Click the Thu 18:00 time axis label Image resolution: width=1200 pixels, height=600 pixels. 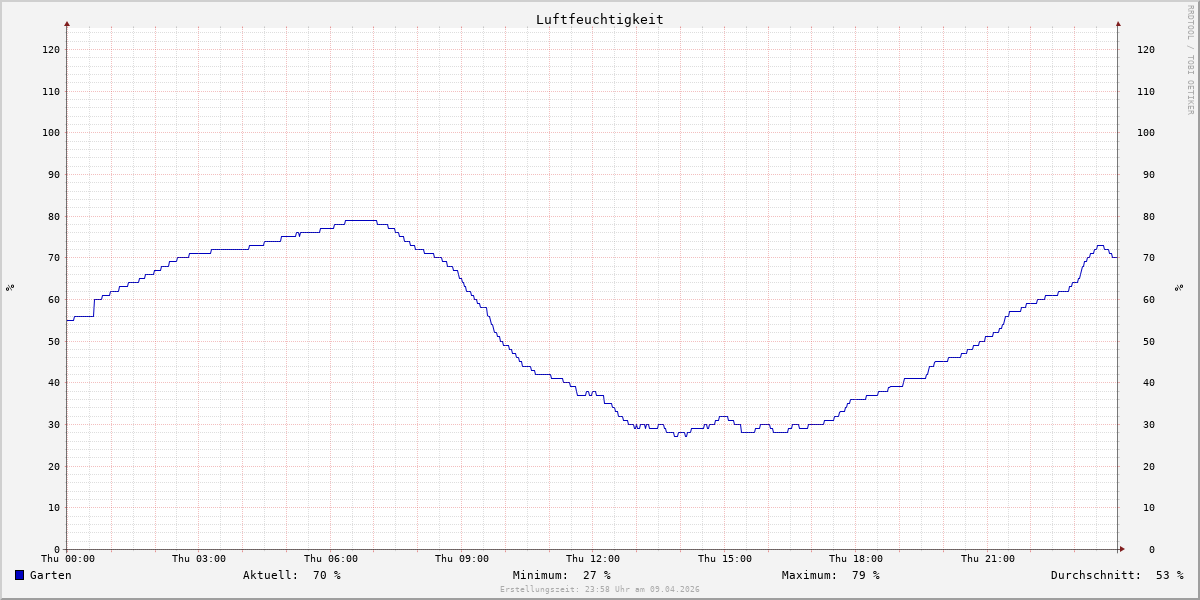coord(856,559)
